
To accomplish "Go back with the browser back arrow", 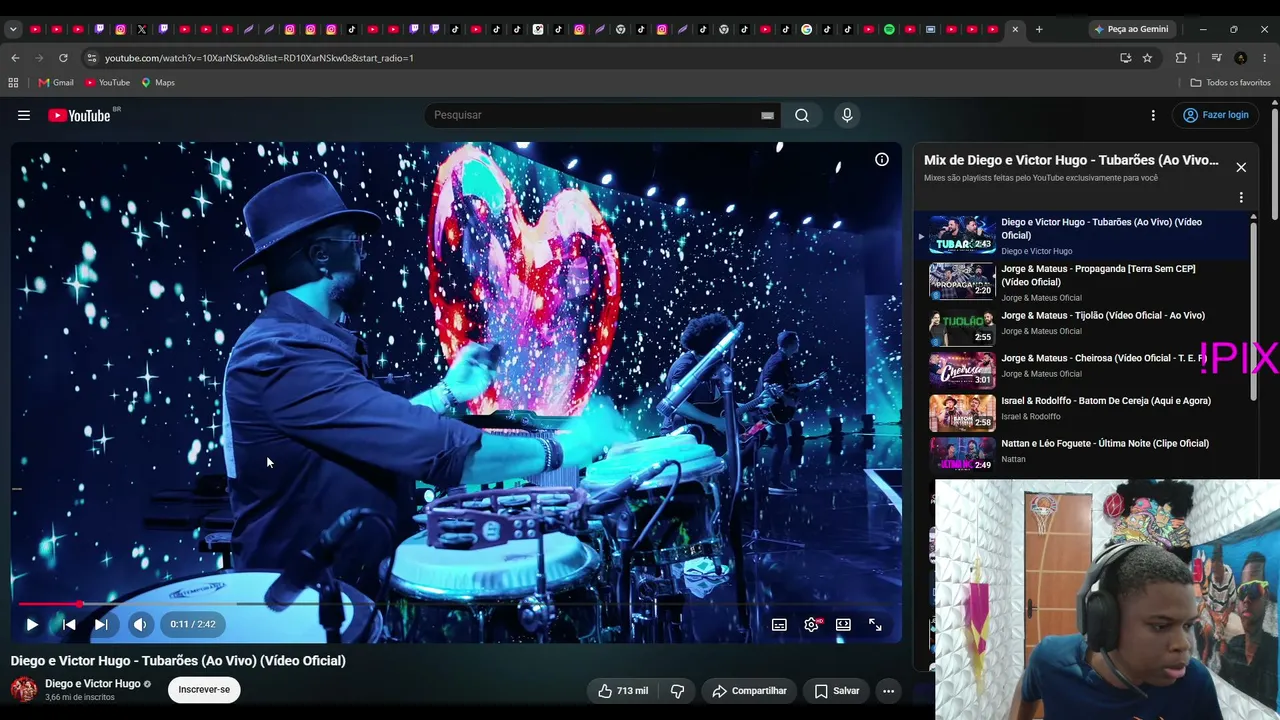I will [x=15, y=58].
